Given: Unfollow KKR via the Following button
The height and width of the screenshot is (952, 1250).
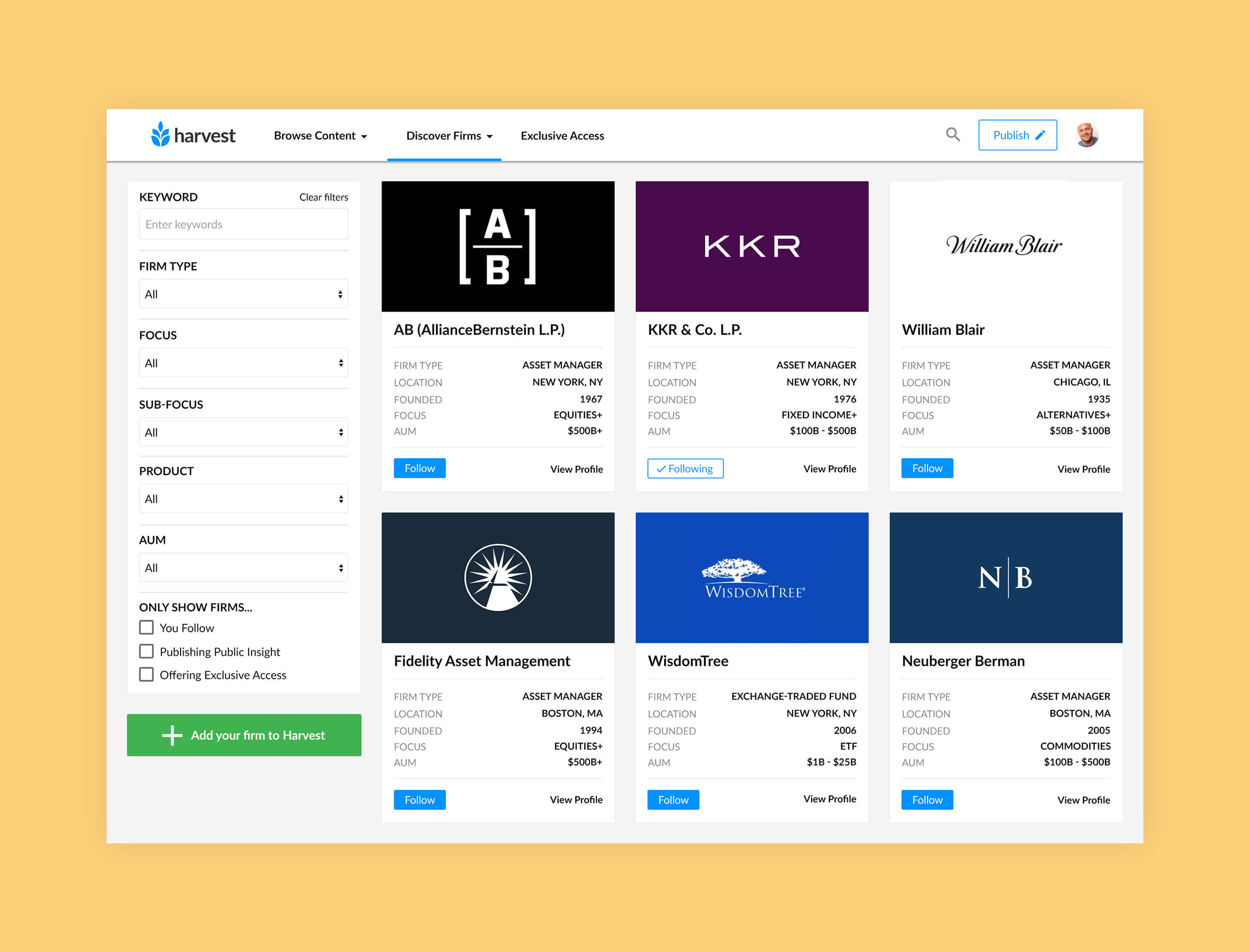Looking at the screenshot, I should pos(686,469).
